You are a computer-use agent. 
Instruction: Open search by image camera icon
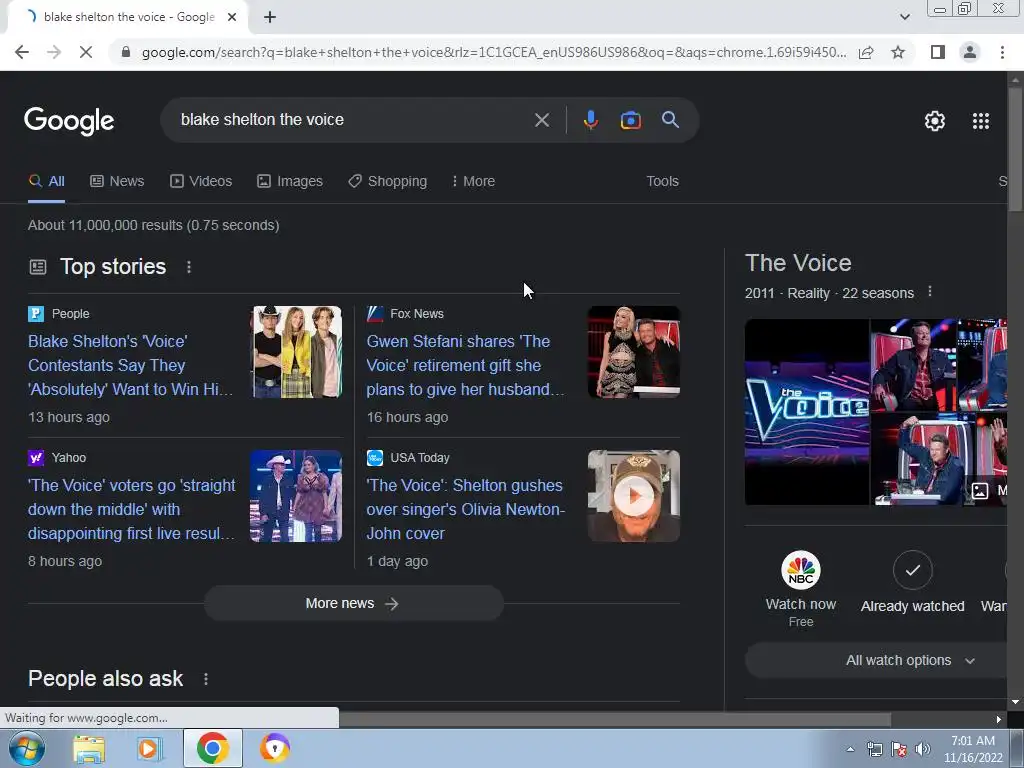click(630, 120)
